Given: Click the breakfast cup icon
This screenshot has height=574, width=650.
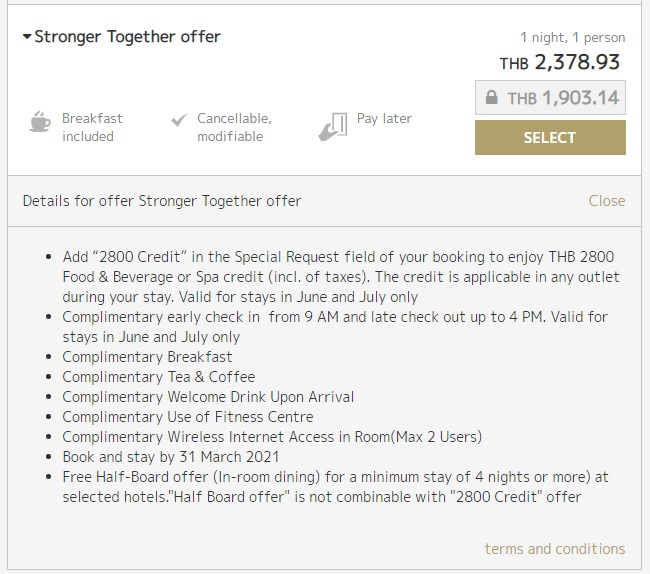Looking at the screenshot, I should pos(40,123).
